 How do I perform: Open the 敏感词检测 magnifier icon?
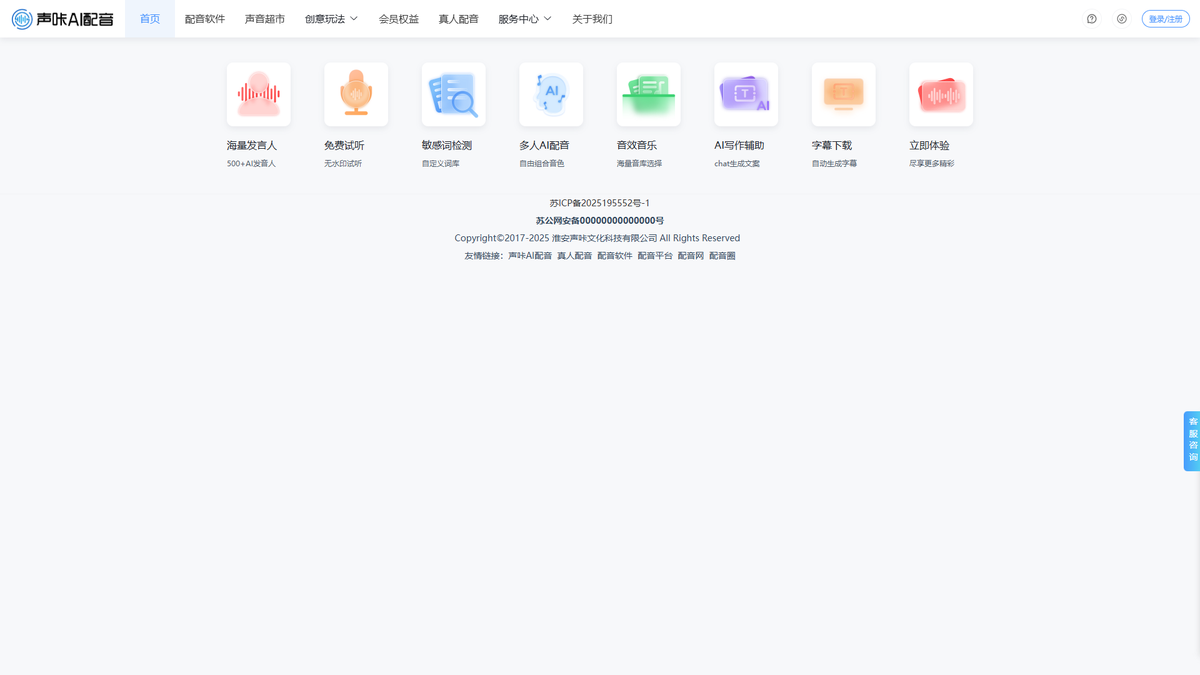[454, 95]
